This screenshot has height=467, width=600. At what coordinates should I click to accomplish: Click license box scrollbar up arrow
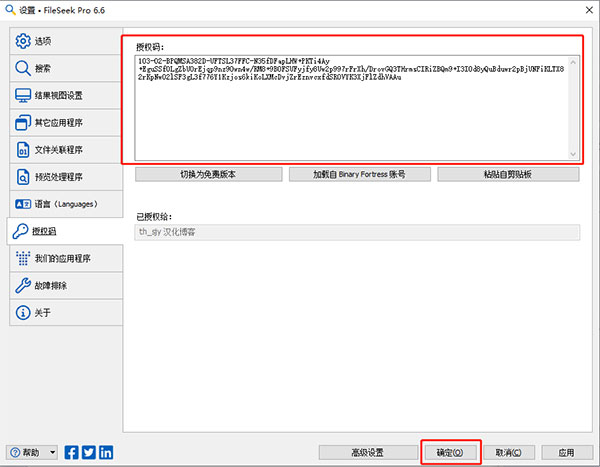(x=573, y=62)
